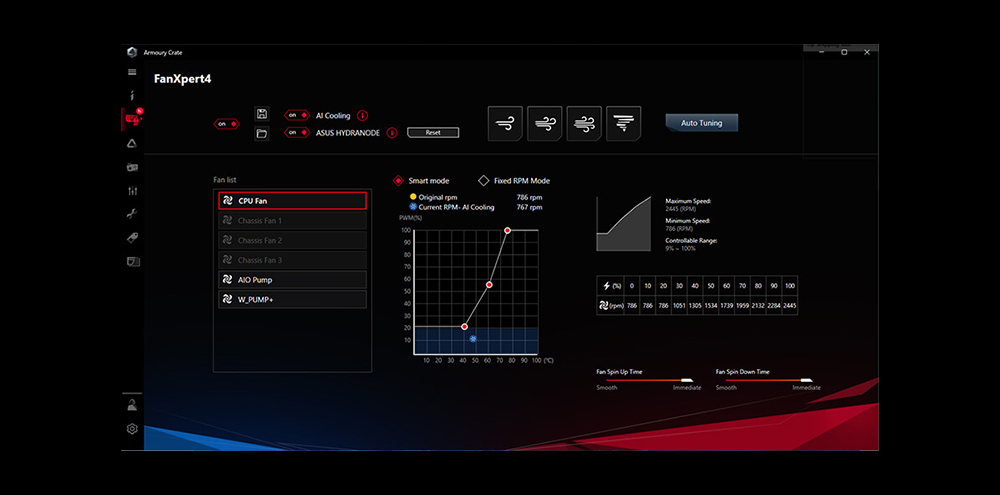Screen dimensions: 1000x495
Task: Click the Armoury Crate logo icon
Action: tap(132, 52)
